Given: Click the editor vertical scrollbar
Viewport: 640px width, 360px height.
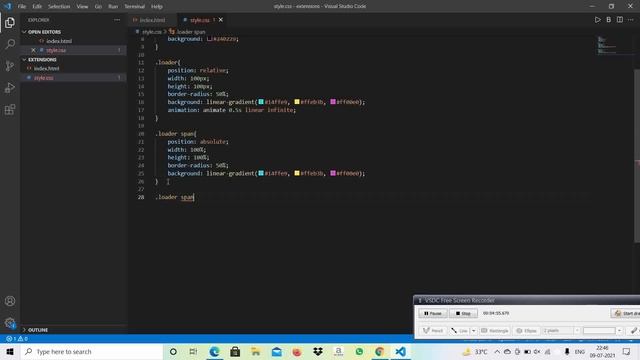Looking at the screenshot, I should 637,155.
